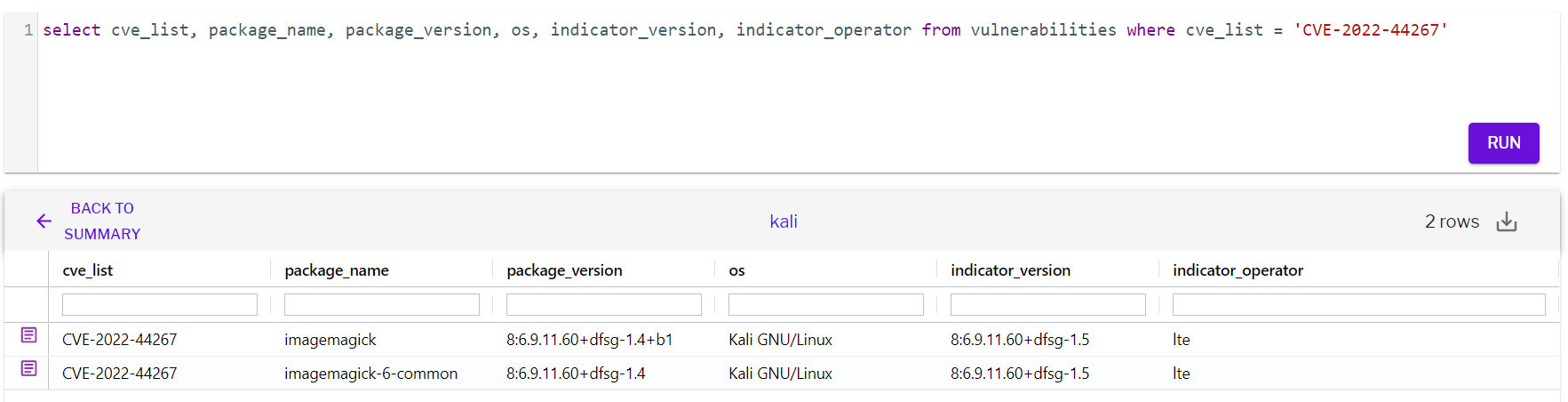The width and height of the screenshot is (1568, 402).
Task: Click 'lte' operator in the imagemagick-6-common row
Action: pyautogui.click(x=1181, y=374)
